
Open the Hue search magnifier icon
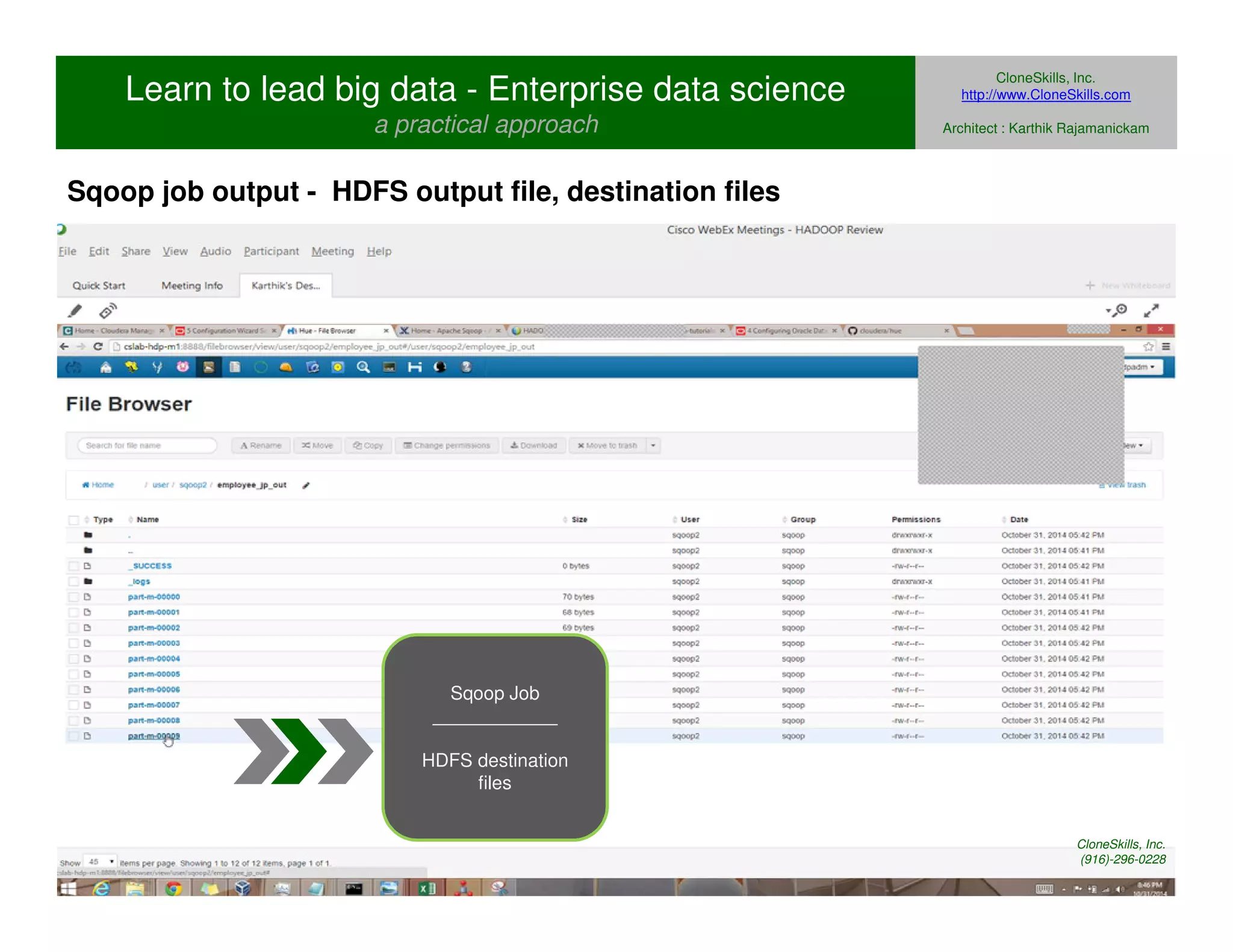(x=363, y=367)
